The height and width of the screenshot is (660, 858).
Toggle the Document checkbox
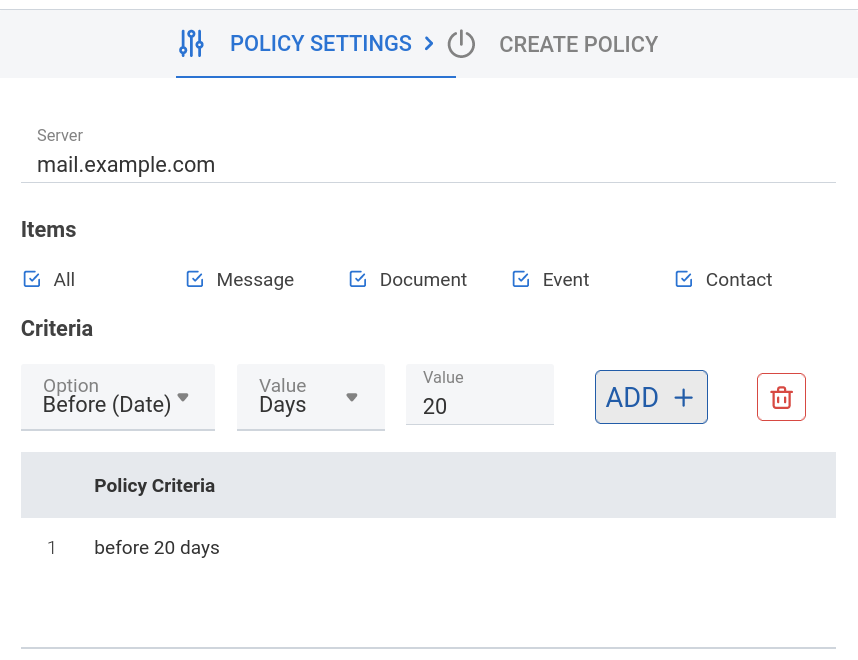point(358,279)
